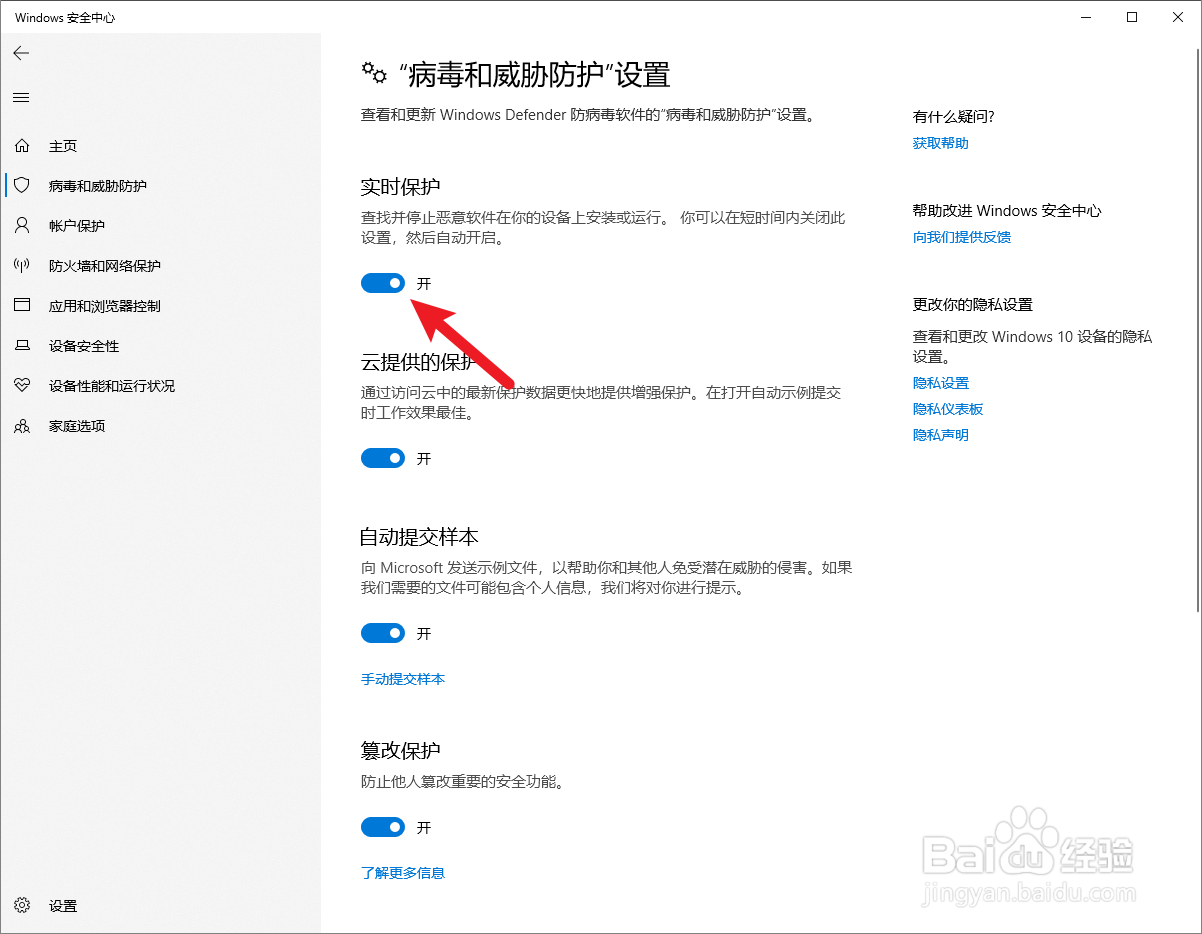Click the app and browser control icon
Image resolution: width=1202 pixels, height=934 pixels.
pos(22,306)
